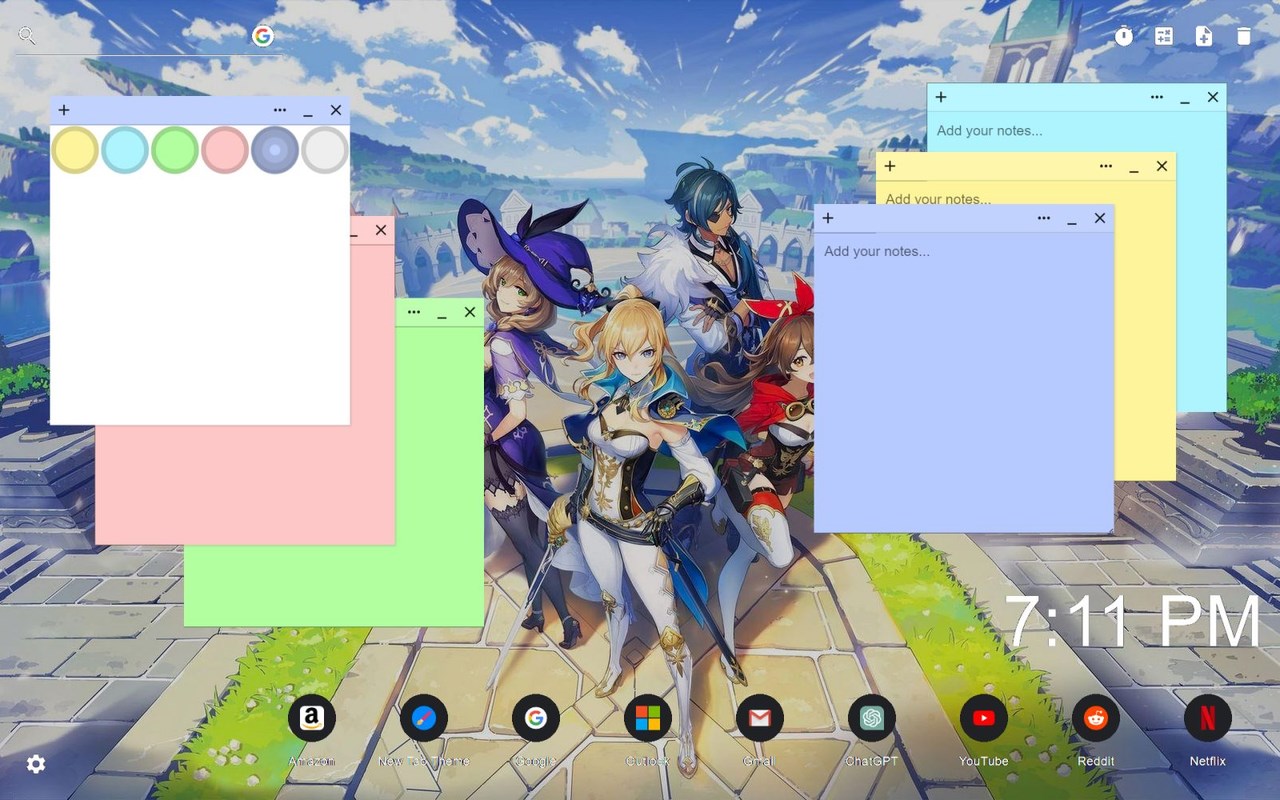Screen dimensions: 1280x800
Task: Open the yellow note's three-dot menu
Action: (x=1106, y=166)
